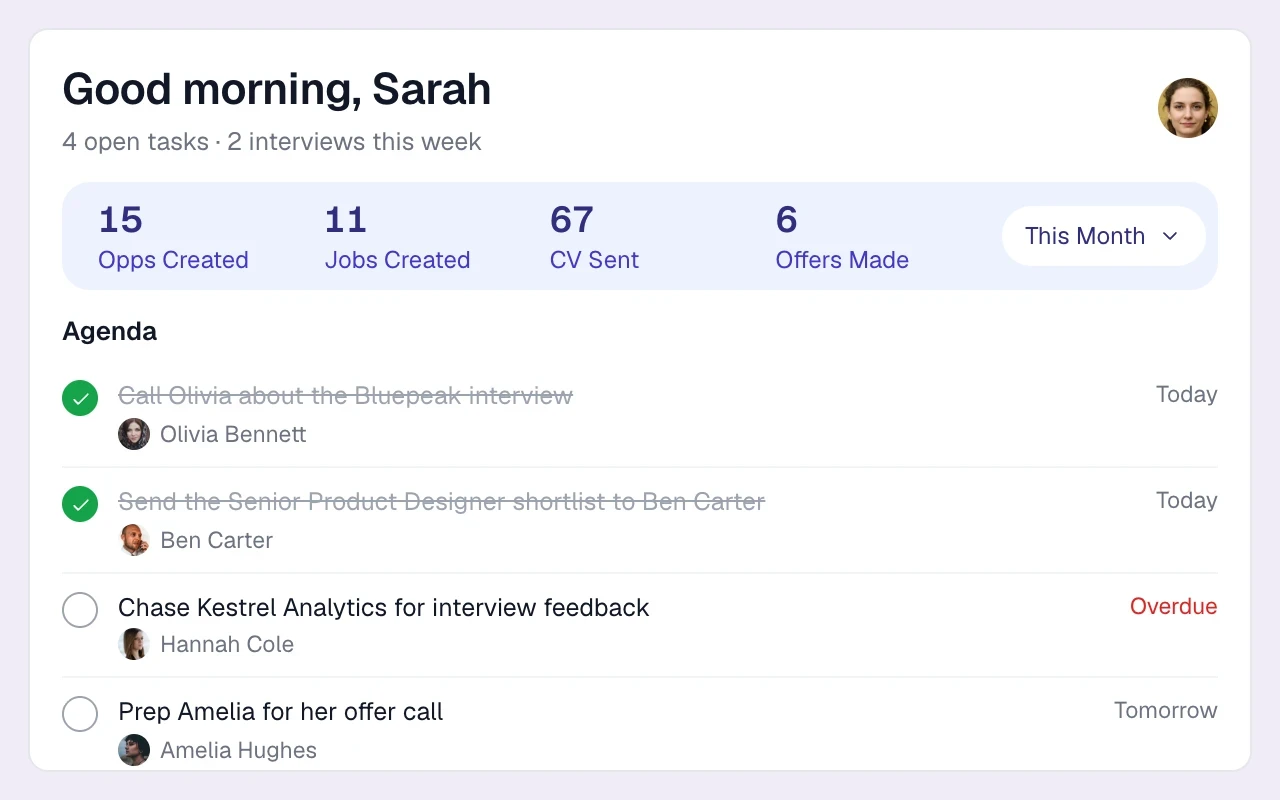Open Sarah's profile avatar
This screenshot has width=1280, height=800.
point(1188,108)
